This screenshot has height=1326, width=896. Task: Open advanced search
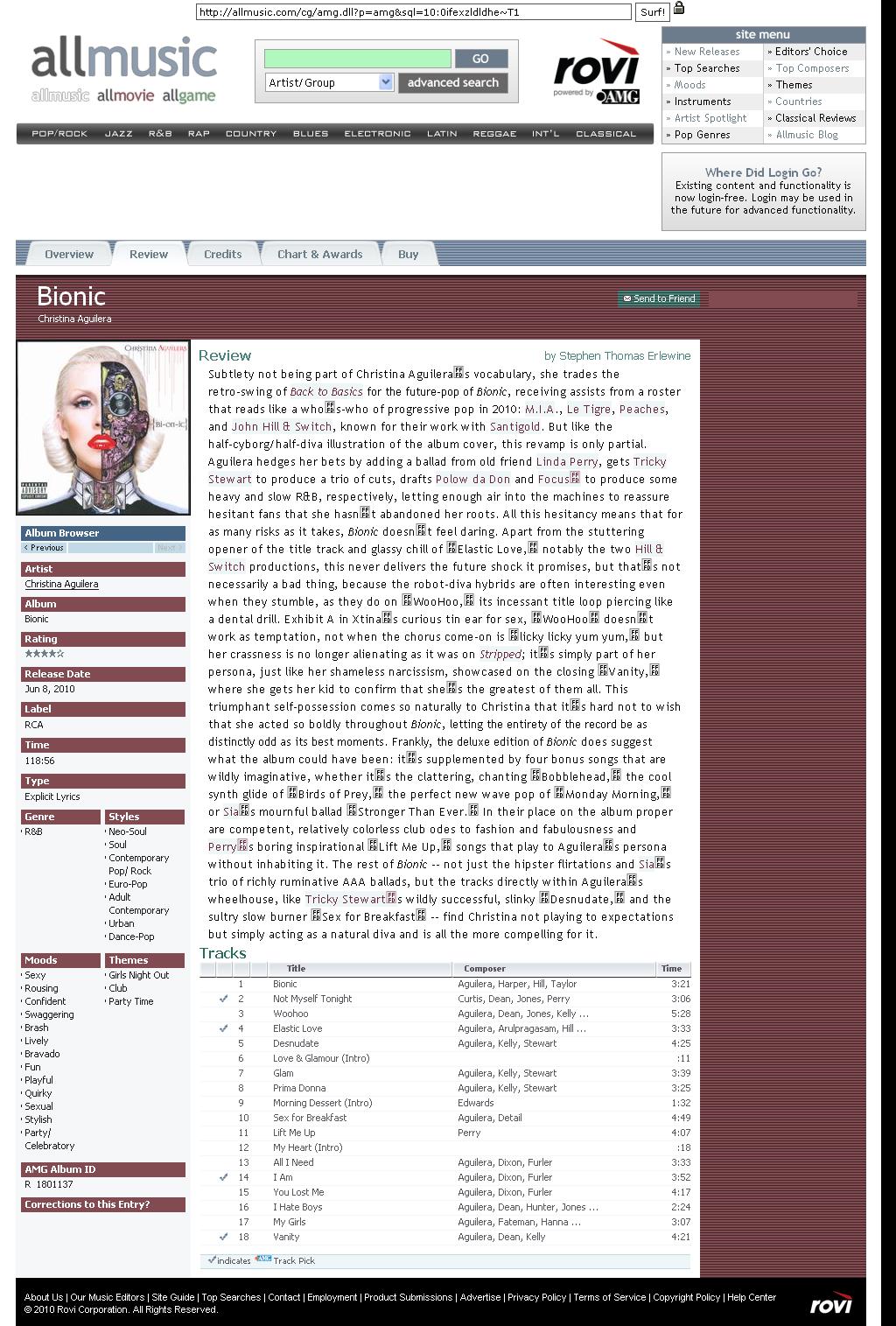(452, 82)
